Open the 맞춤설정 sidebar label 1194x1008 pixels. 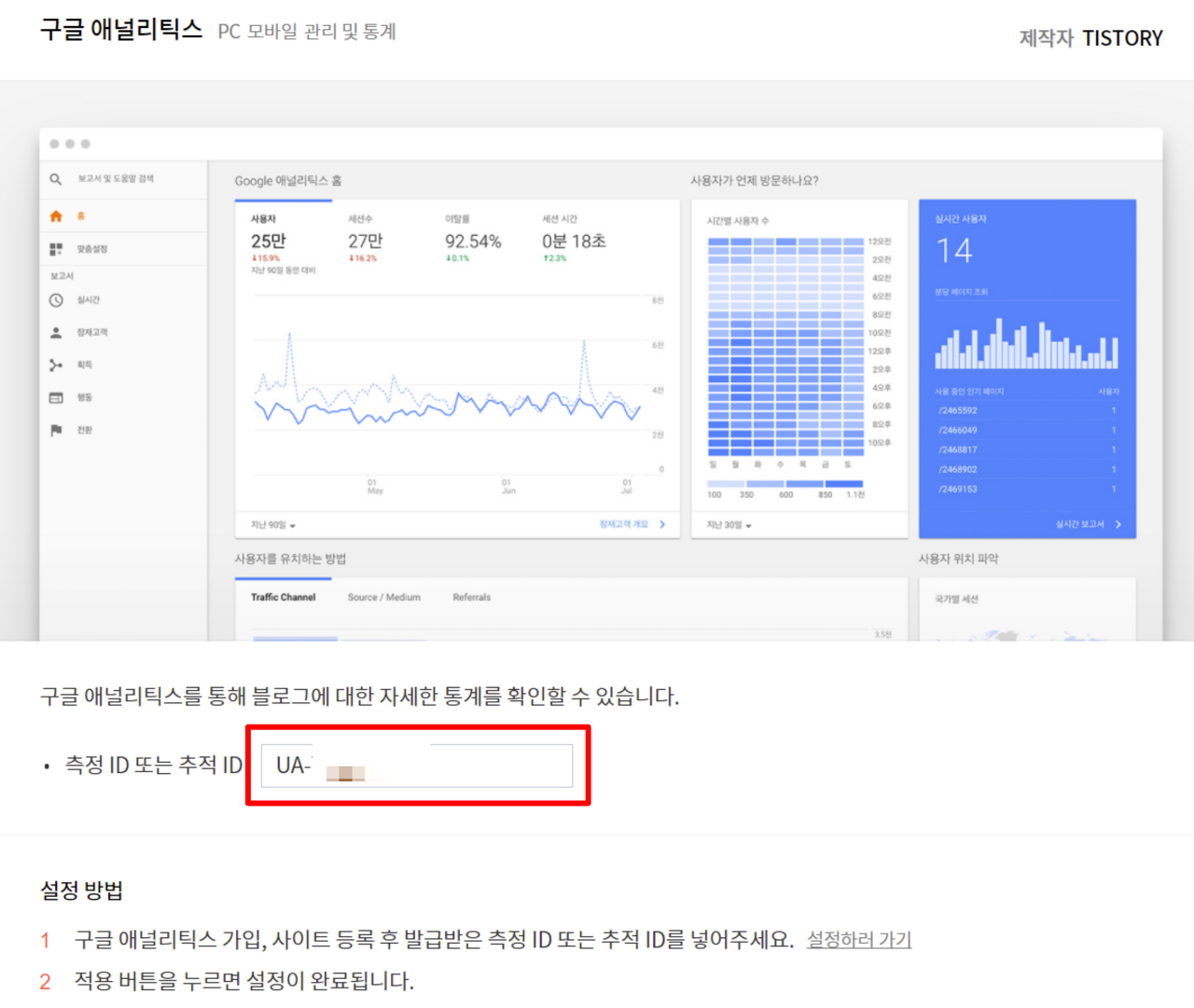coord(92,249)
